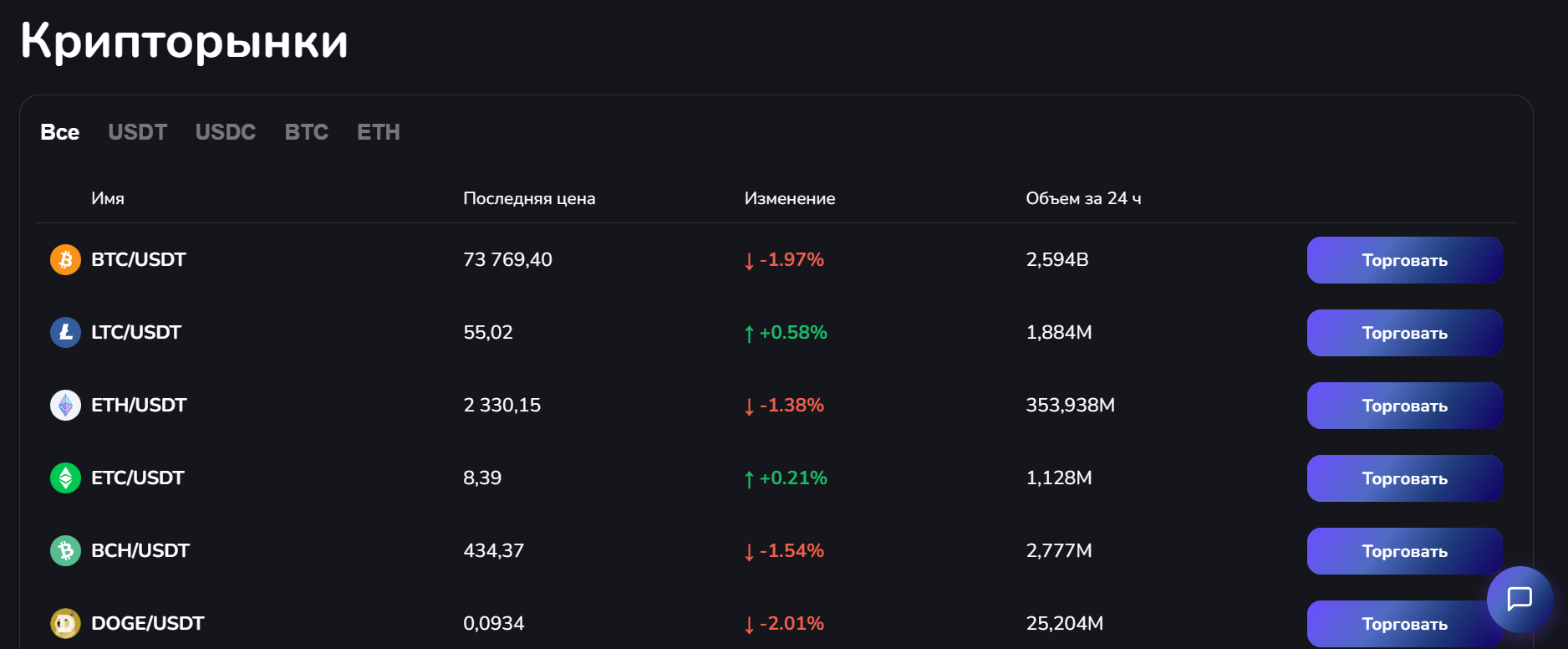Screen dimensions: 1568x649
Task: Switch to the Все tab
Action: click(60, 132)
